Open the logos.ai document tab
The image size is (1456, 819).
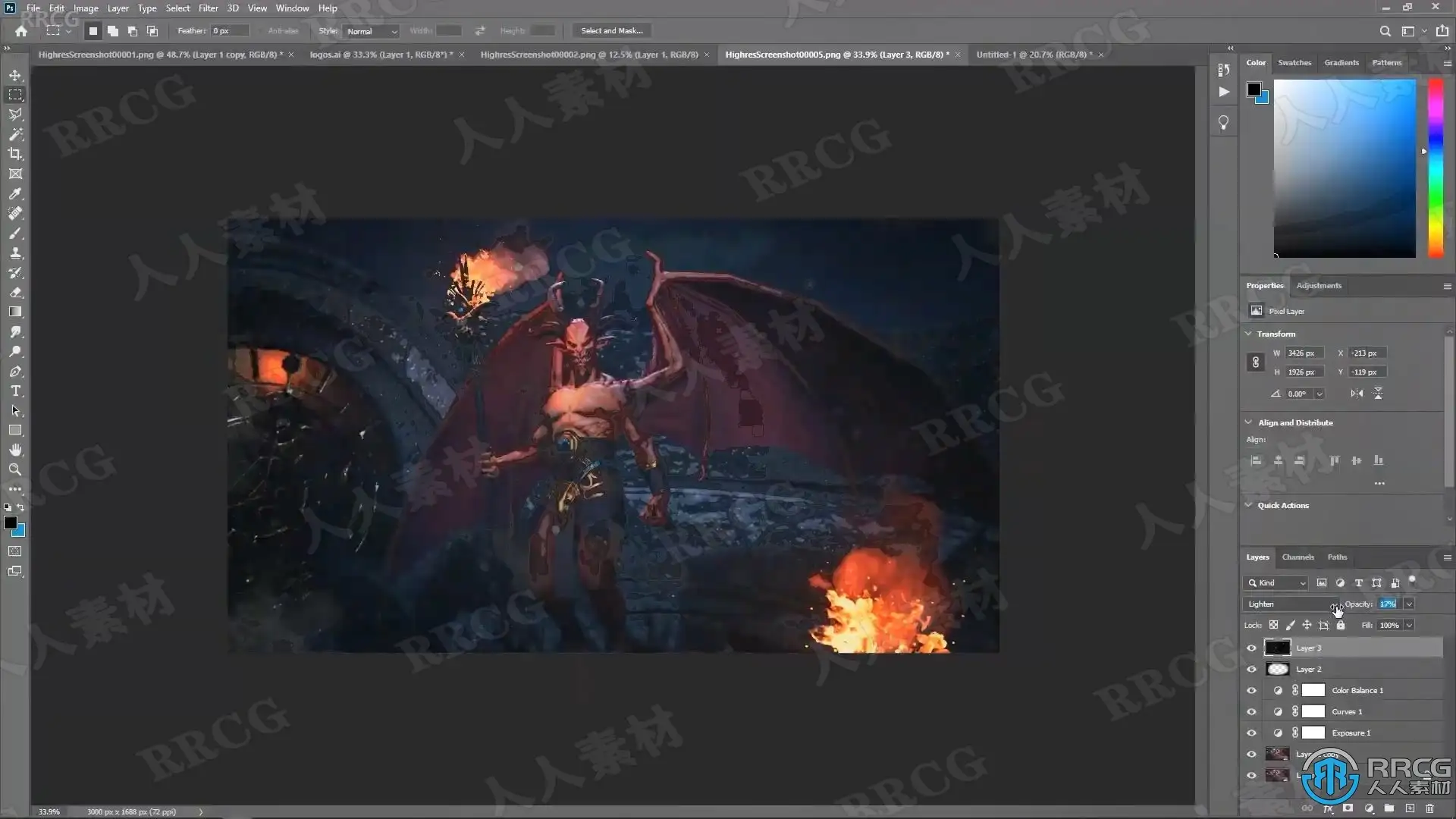pos(381,55)
